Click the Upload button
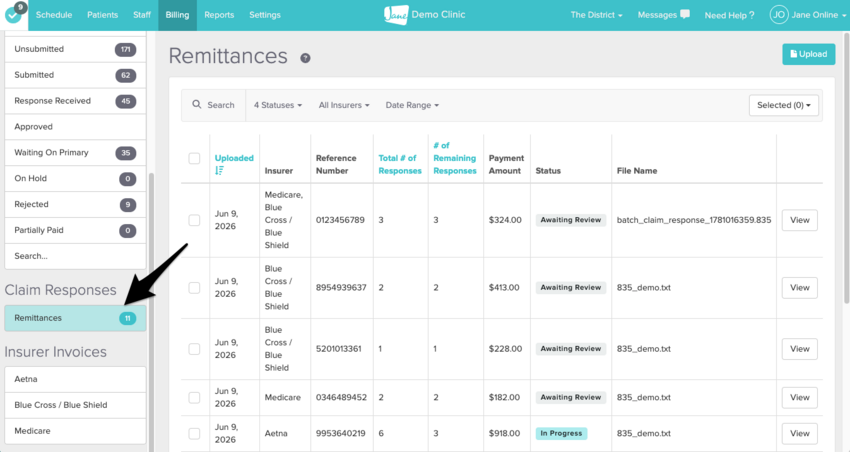 (808, 54)
